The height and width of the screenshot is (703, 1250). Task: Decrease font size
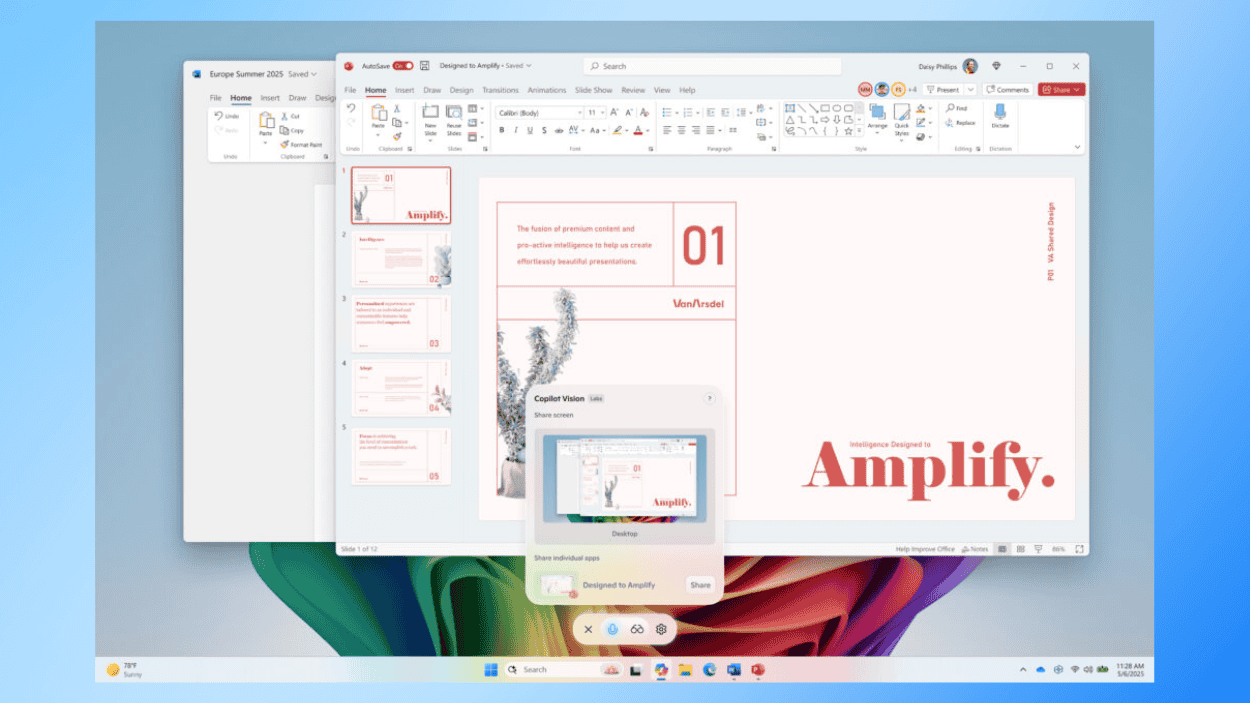click(x=628, y=113)
